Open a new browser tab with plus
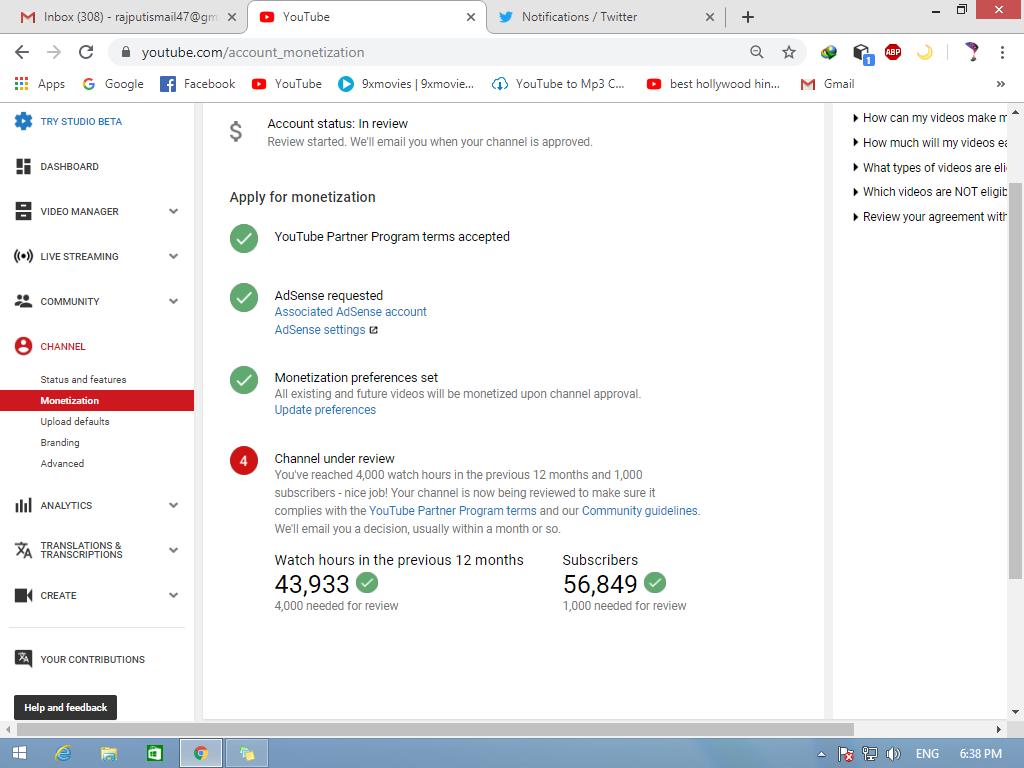 click(748, 17)
